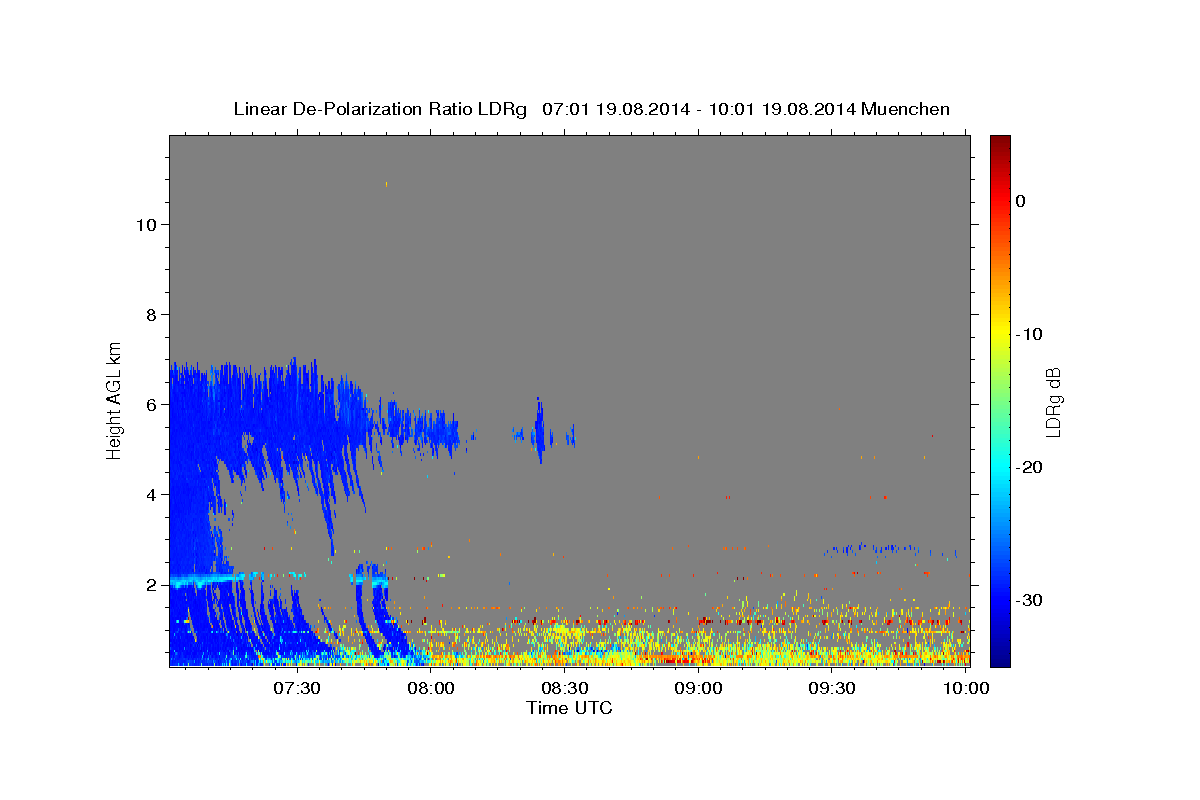Click the 08:30 time tick label

pos(564,688)
